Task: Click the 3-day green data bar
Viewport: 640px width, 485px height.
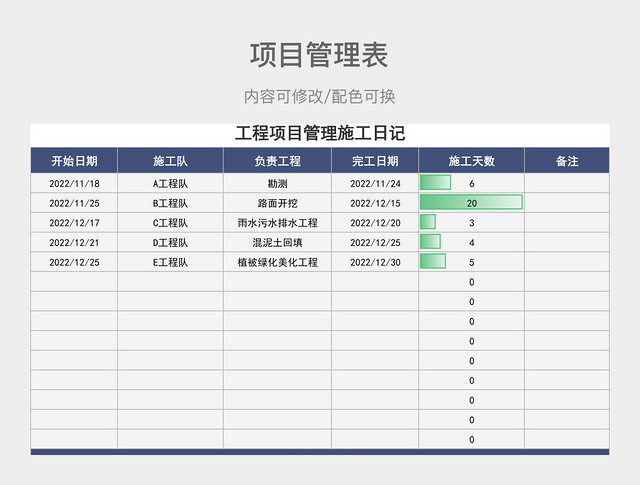Action: point(428,222)
